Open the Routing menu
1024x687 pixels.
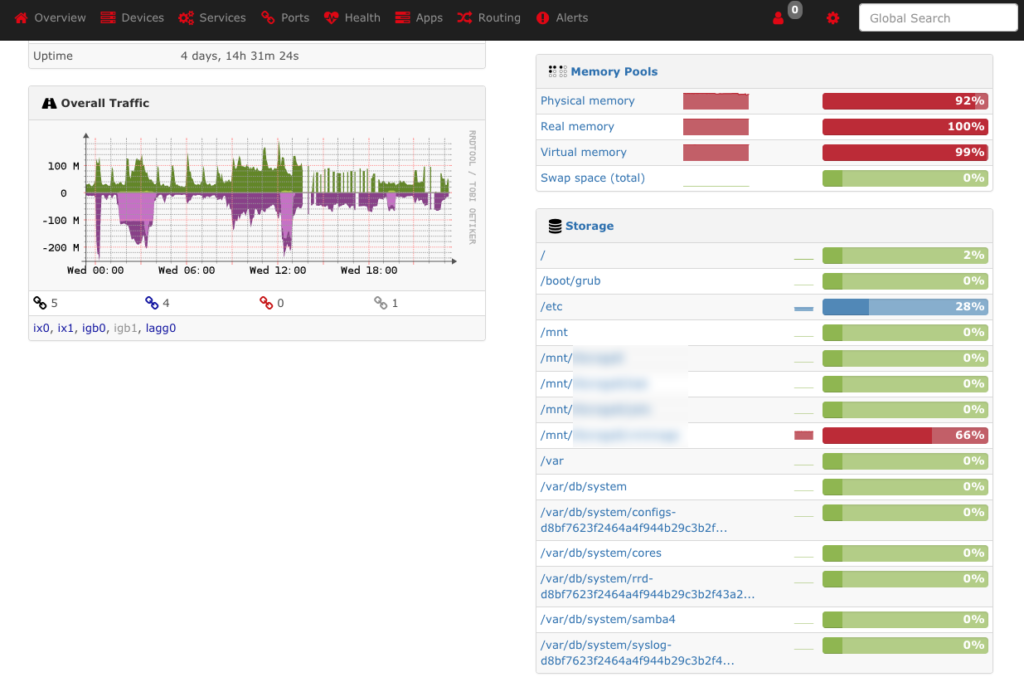[x=489, y=18]
